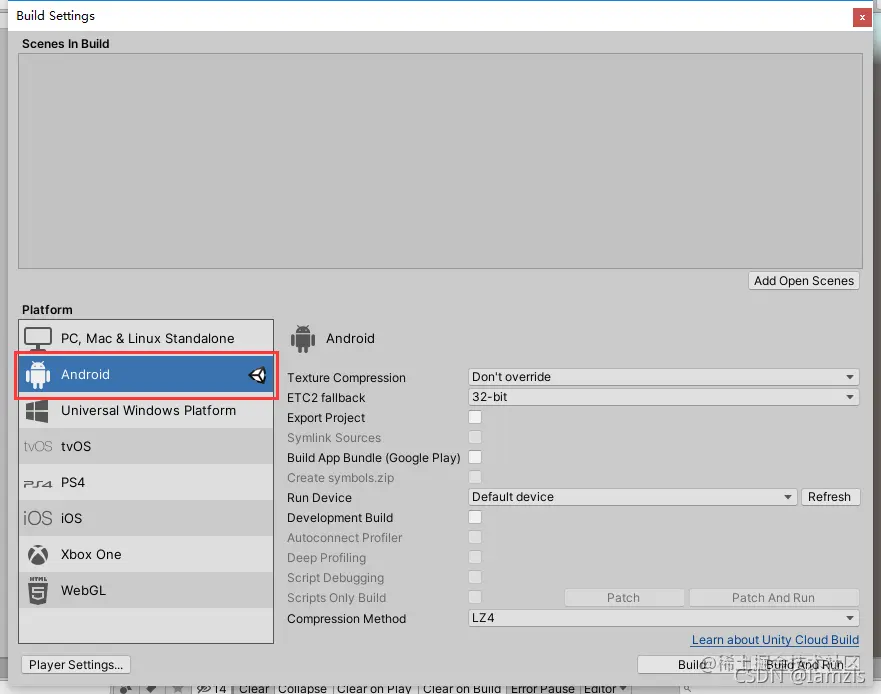This screenshot has width=881, height=694.
Task: Toggle the Script Debugging checkbox
Action: point(475,577)
